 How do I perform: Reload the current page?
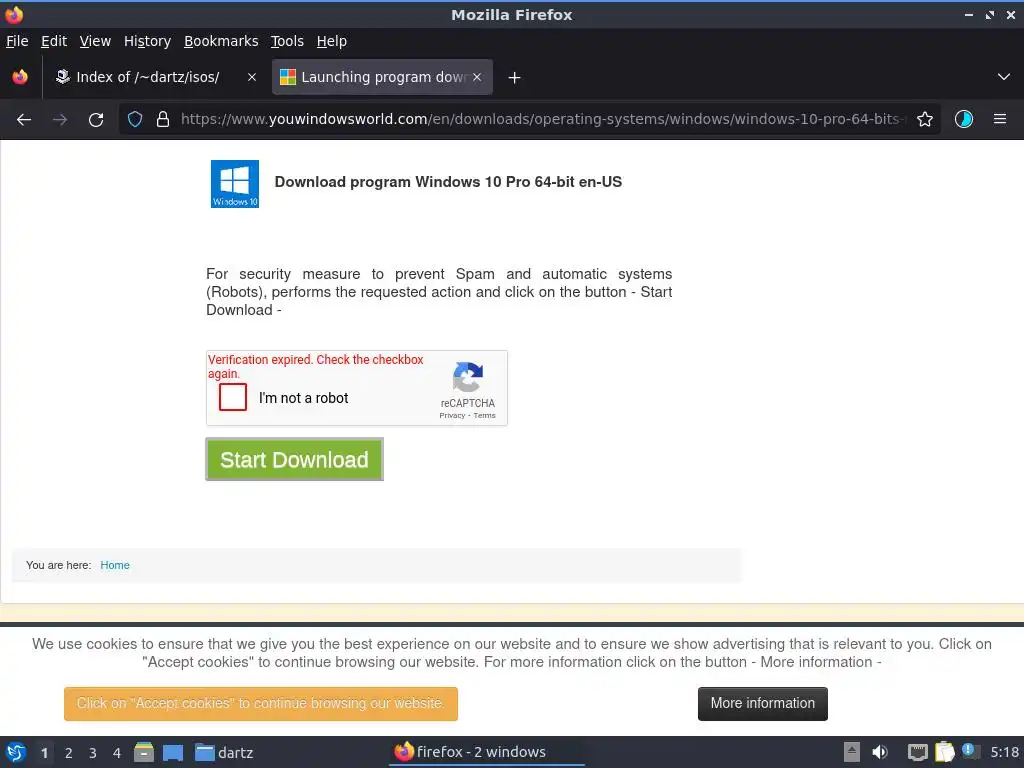coord(96,120)
